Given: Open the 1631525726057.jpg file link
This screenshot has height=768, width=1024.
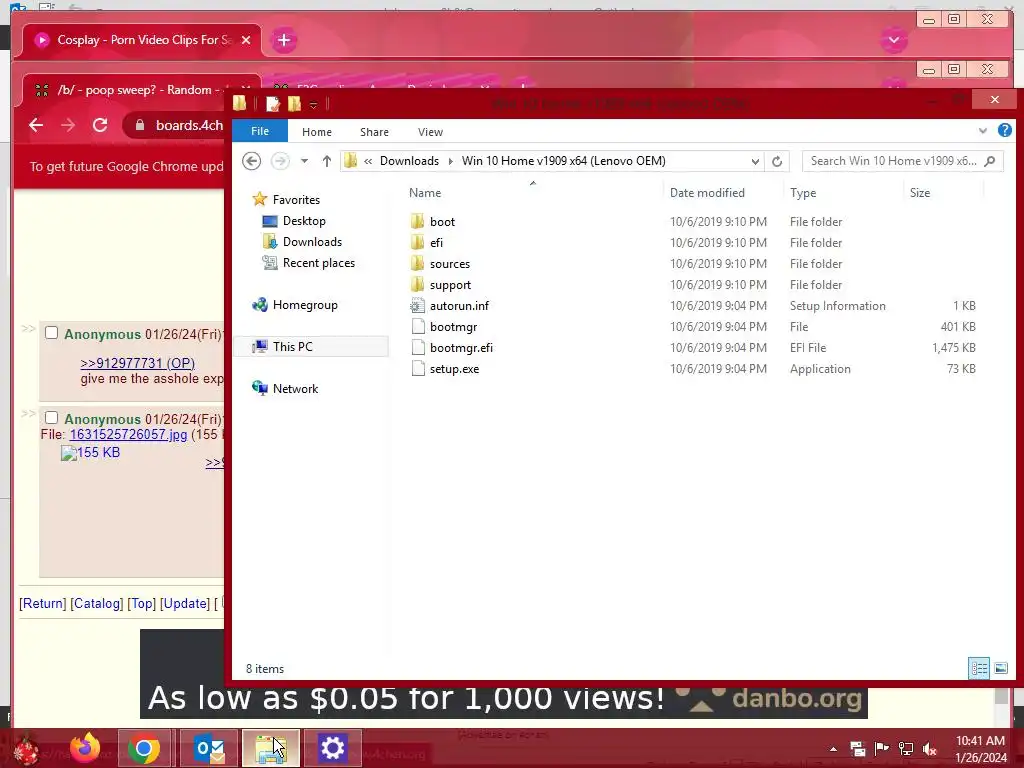Looking at the screenshot, I should (129, 434).
